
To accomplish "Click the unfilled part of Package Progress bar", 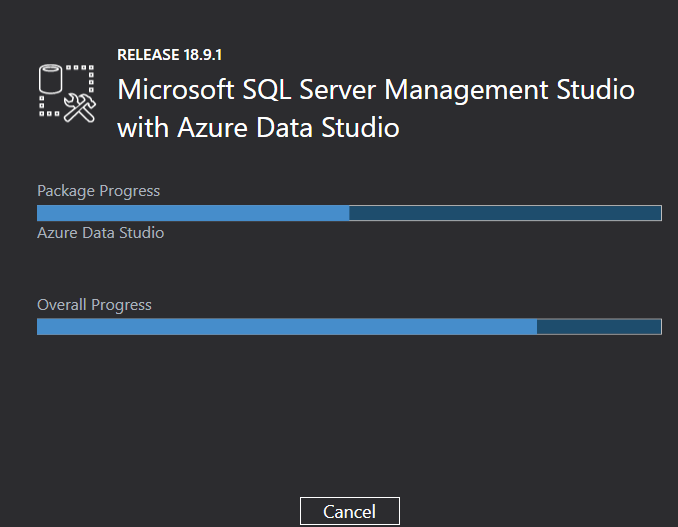I will tap(505, 213).
